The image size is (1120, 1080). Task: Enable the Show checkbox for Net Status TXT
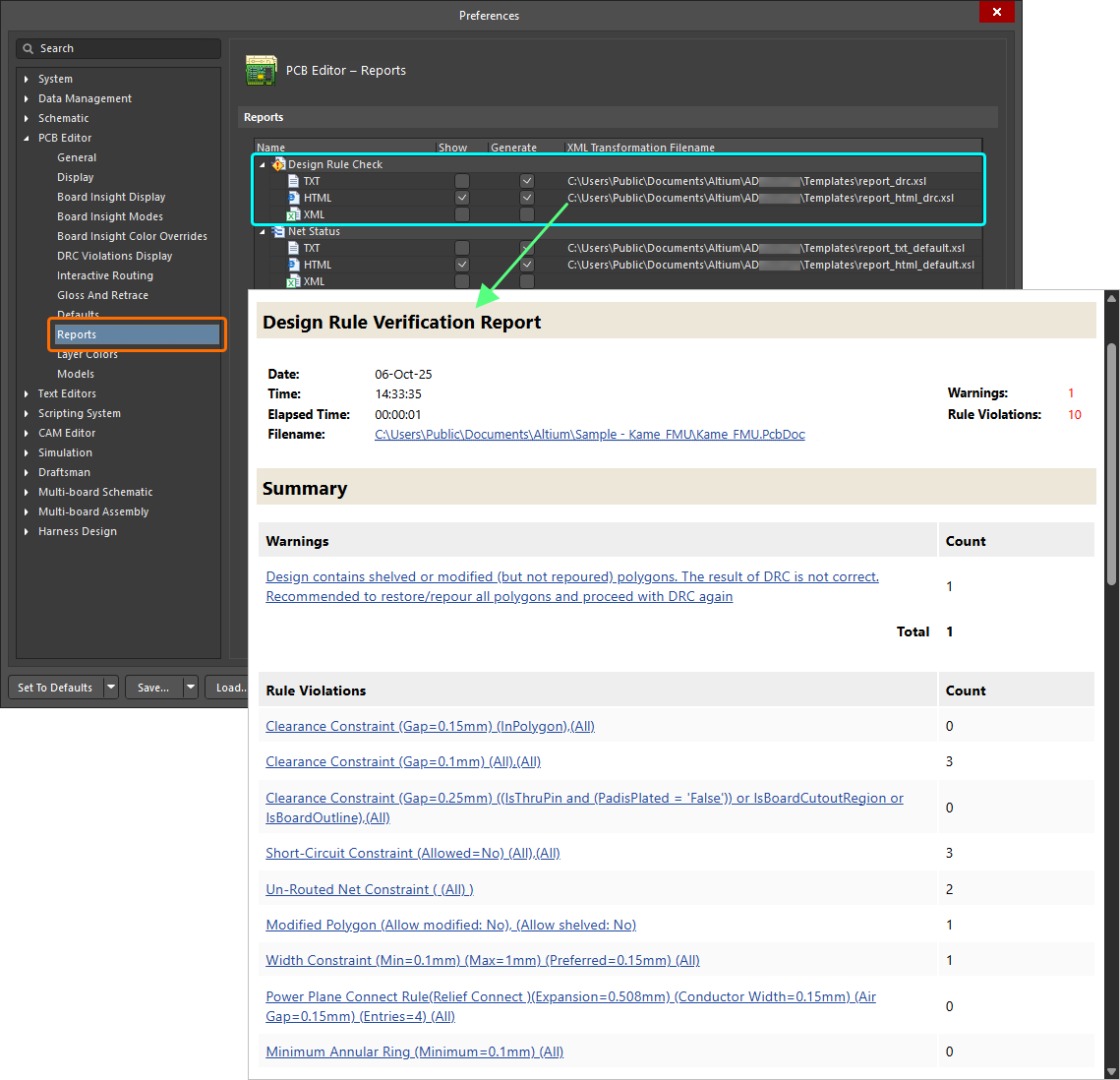(x=460, y=248)
